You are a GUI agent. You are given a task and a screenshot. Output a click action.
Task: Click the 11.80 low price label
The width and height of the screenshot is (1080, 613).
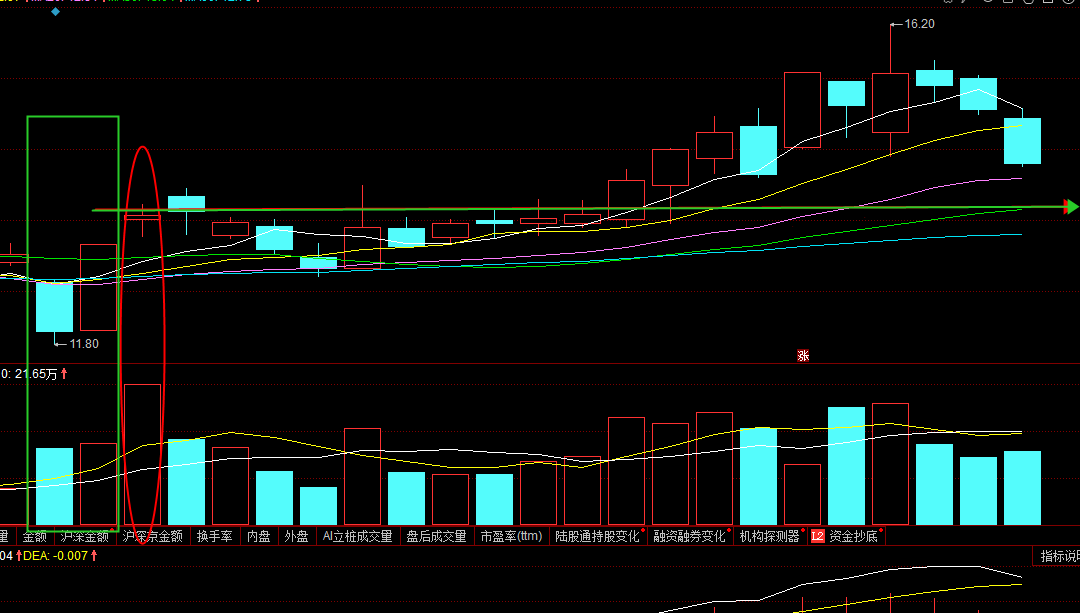[x=84, y=344]
